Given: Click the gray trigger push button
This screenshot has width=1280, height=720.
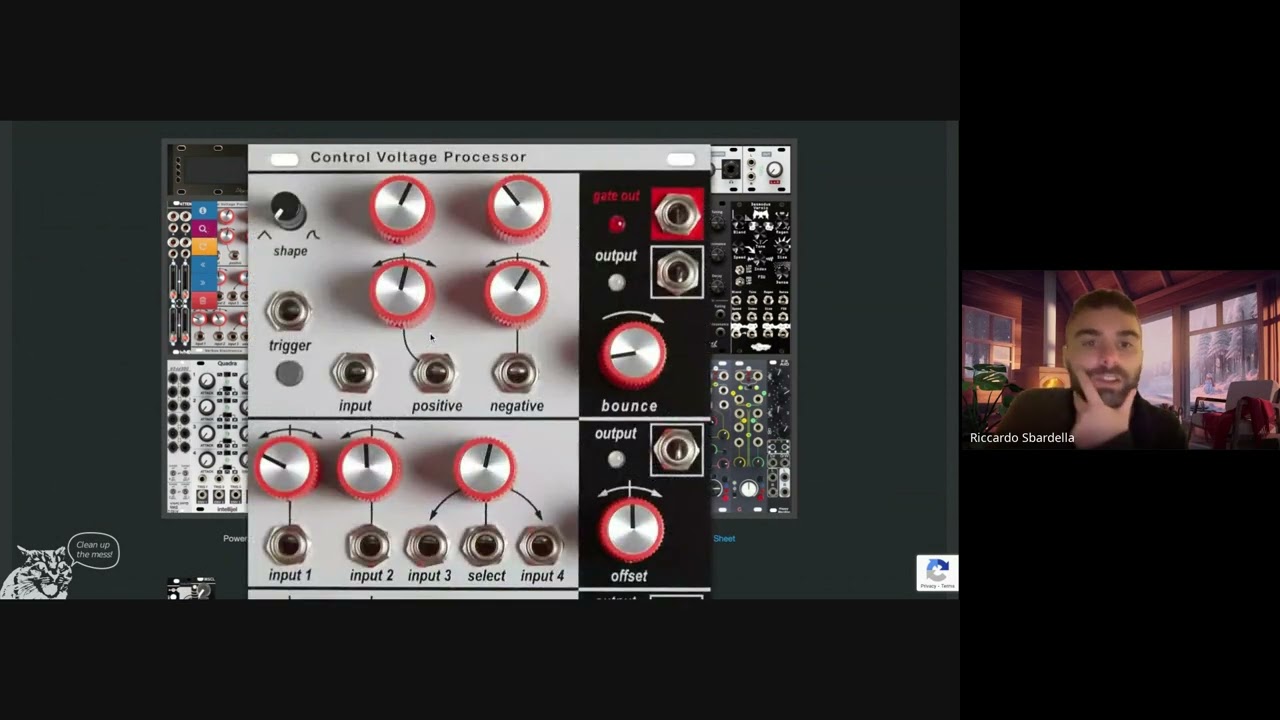Looking at the screenshot, I should click(x=289, y=374).
